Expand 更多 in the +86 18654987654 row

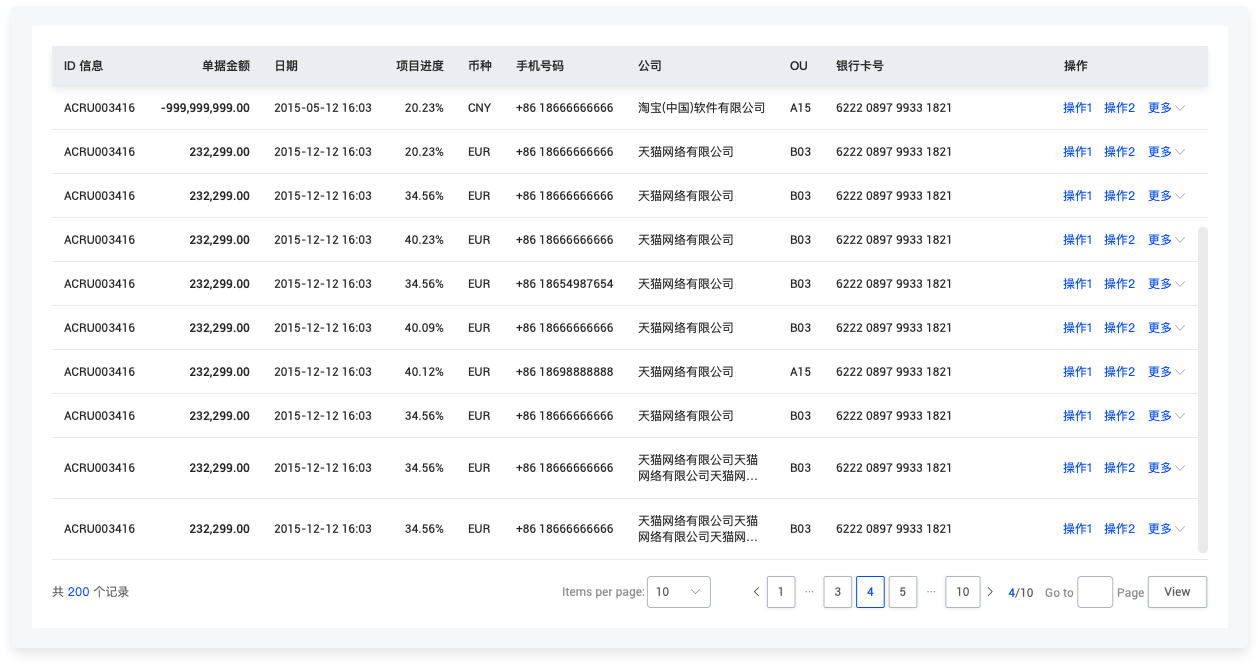(1166, 284)
